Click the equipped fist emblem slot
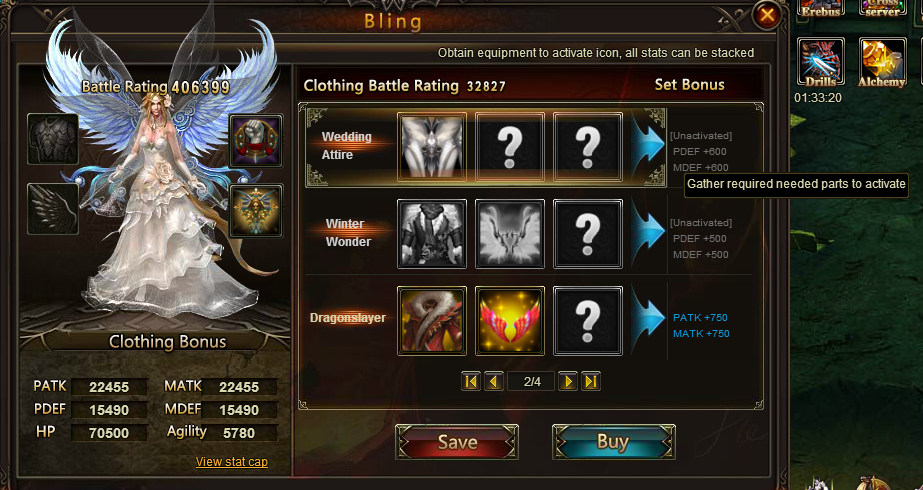 pyautogui.click(x=256, y=141)
